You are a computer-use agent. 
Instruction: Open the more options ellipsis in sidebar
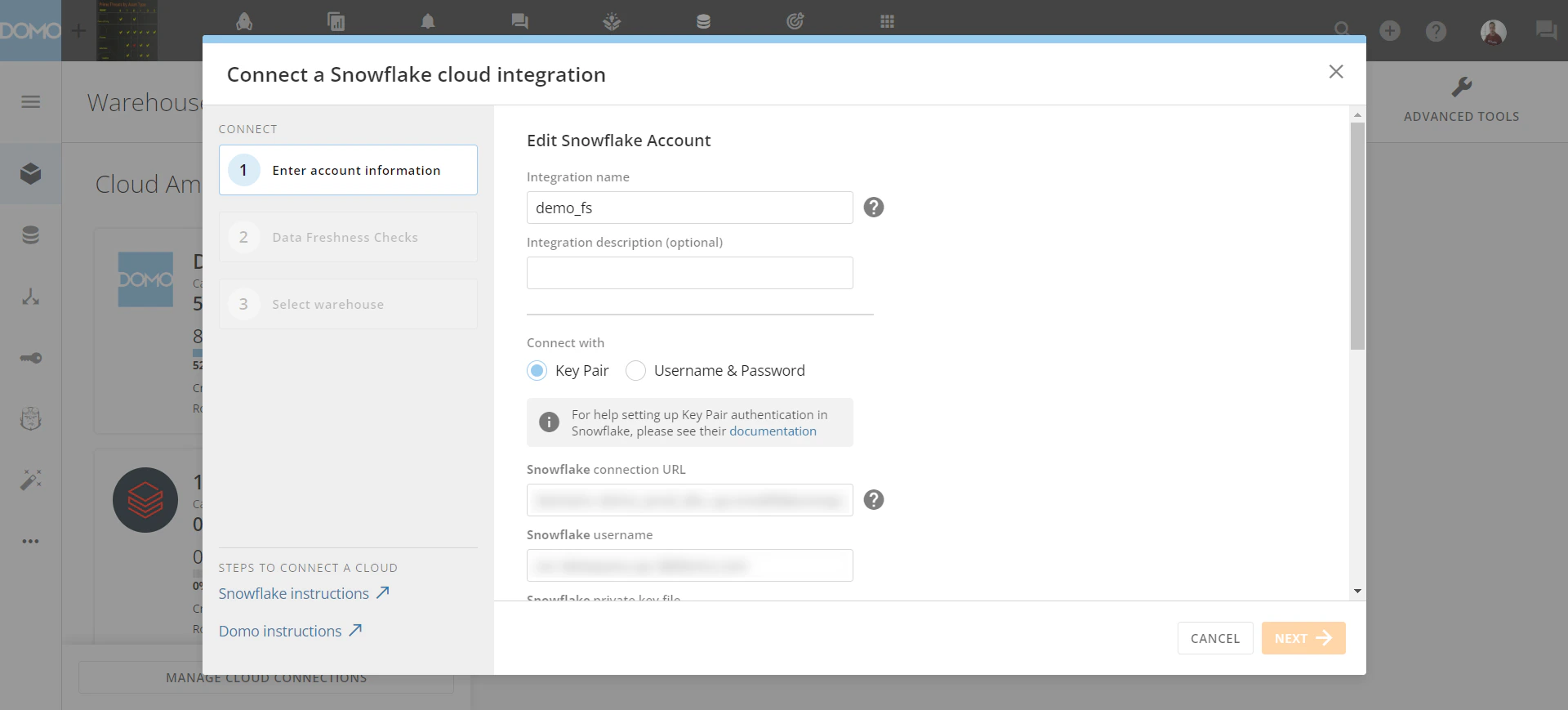pos(31,541)
